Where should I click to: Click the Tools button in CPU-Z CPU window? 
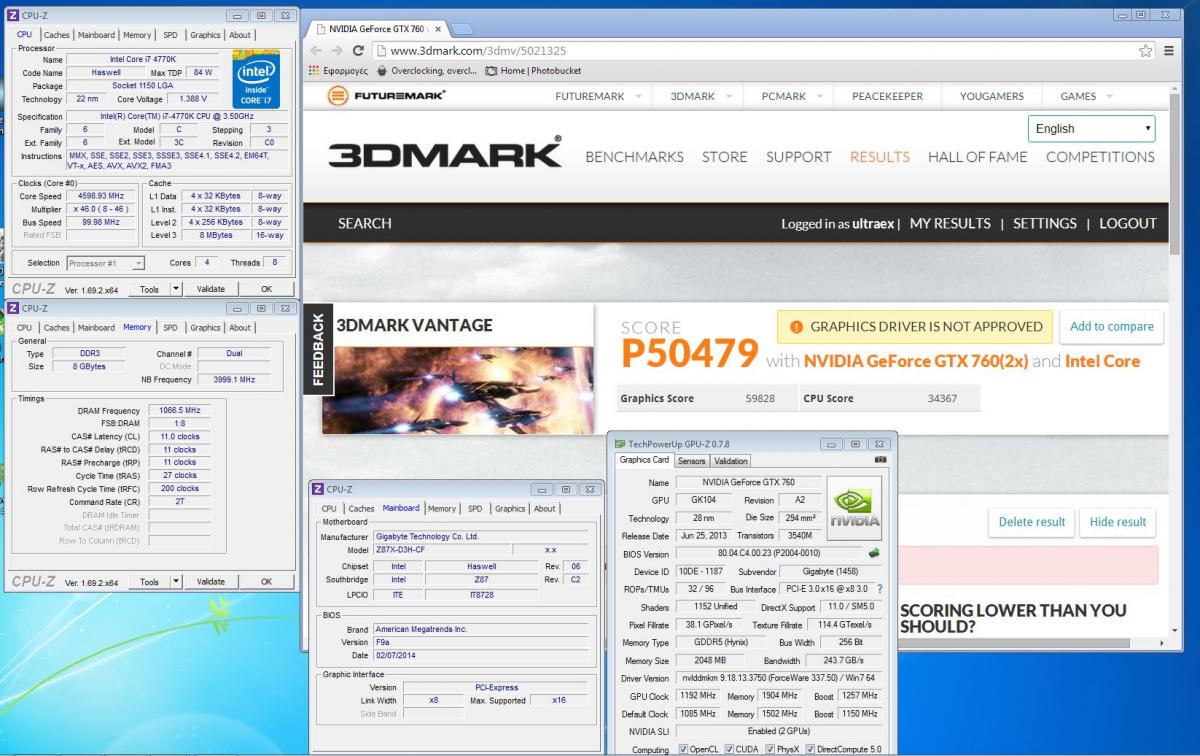tap(150, 289)
